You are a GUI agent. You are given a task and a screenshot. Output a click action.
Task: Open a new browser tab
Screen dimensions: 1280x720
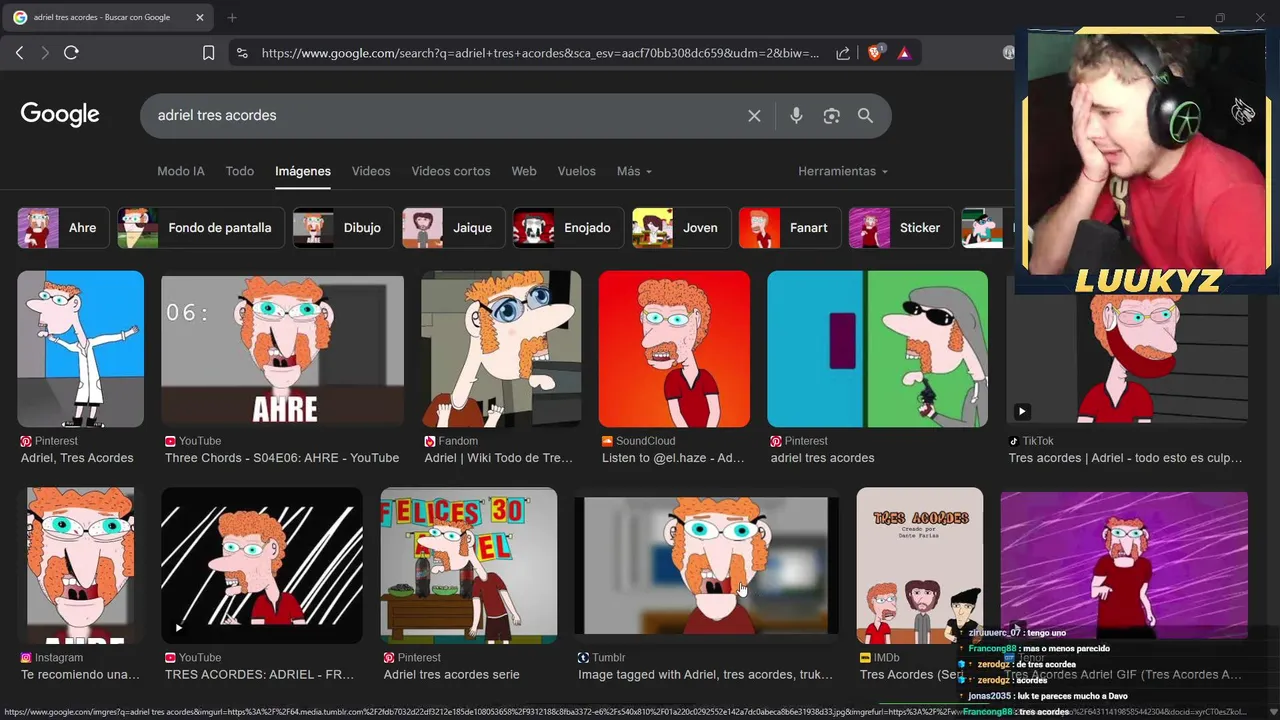(232, 17)
